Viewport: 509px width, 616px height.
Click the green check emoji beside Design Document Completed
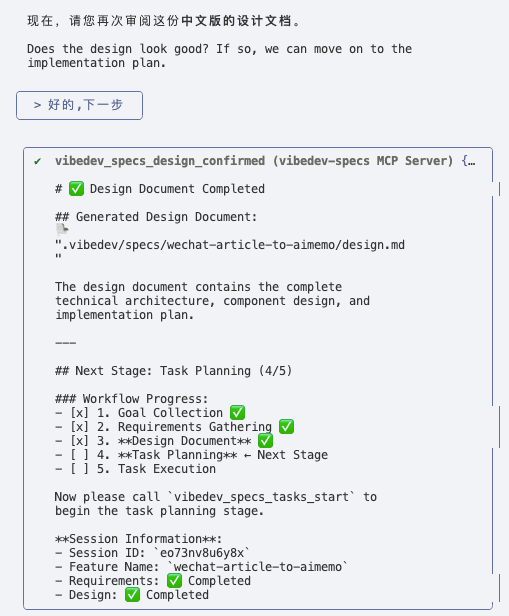pyautogui.click(x=76, y=189)
